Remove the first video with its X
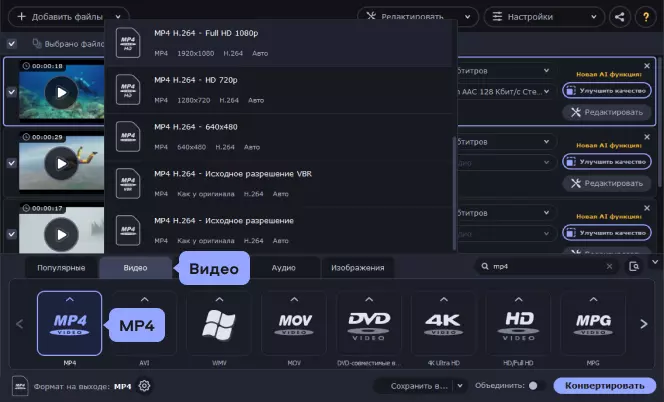 [x=647, y=66]
